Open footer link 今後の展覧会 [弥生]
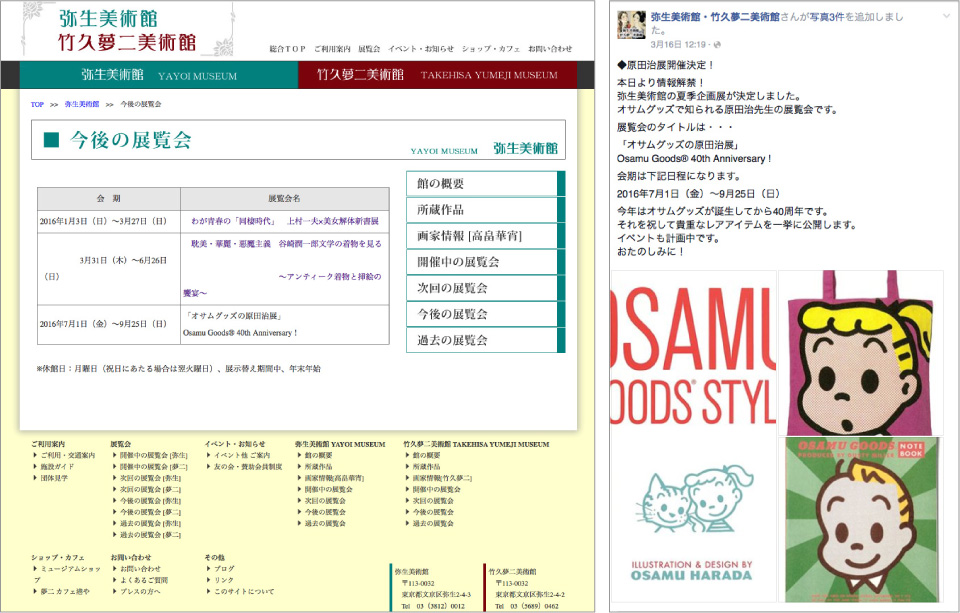The height and width of the screenshot is (613, 960). (x=150, y=501)
